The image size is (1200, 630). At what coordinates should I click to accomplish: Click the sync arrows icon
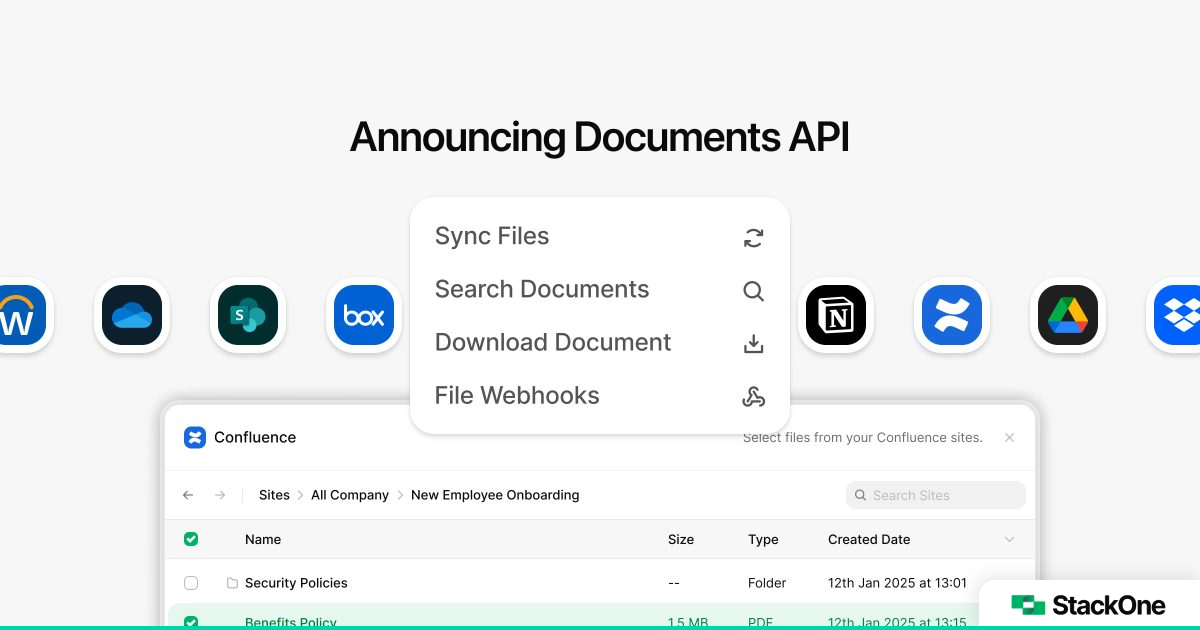pyautogui.click(x=754, y=238)
